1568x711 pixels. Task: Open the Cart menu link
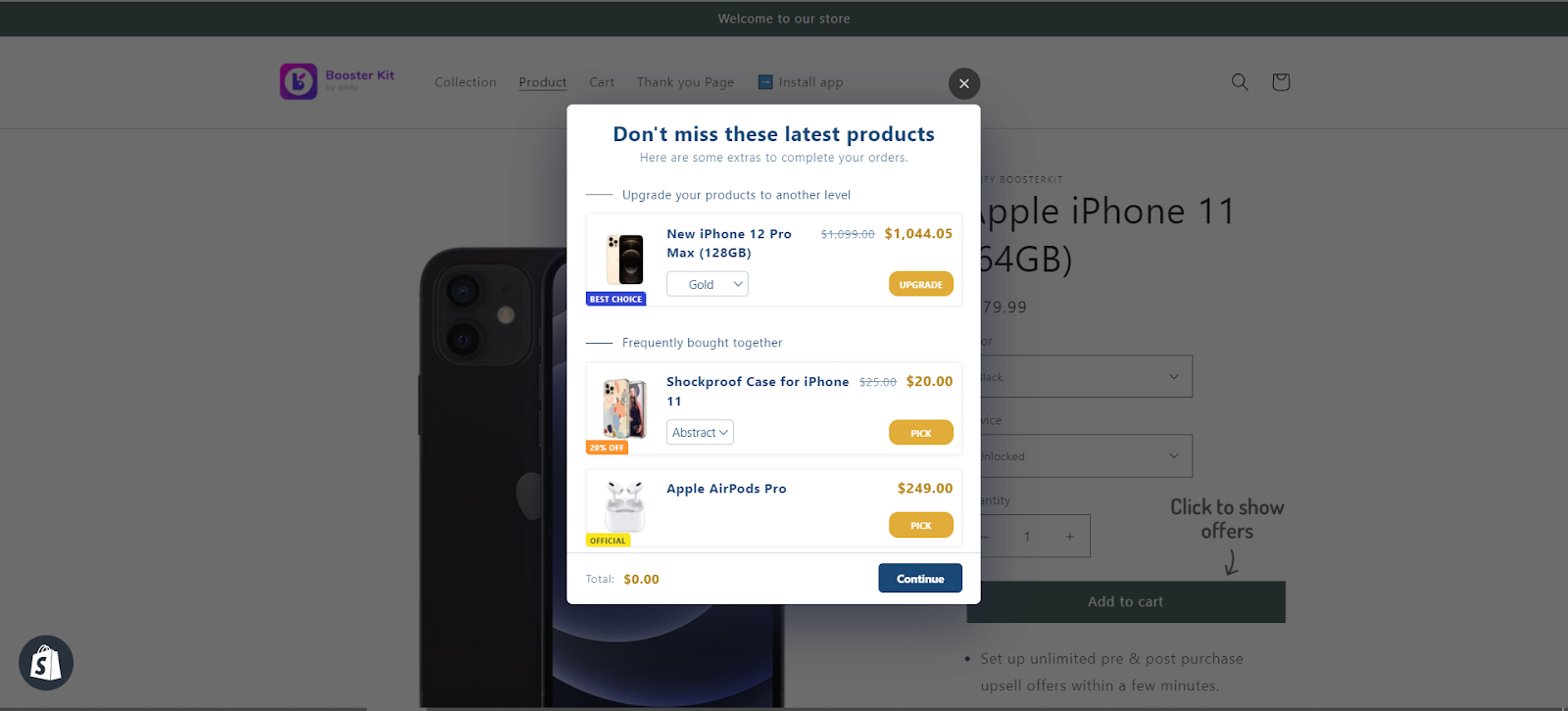coord(602,82)
